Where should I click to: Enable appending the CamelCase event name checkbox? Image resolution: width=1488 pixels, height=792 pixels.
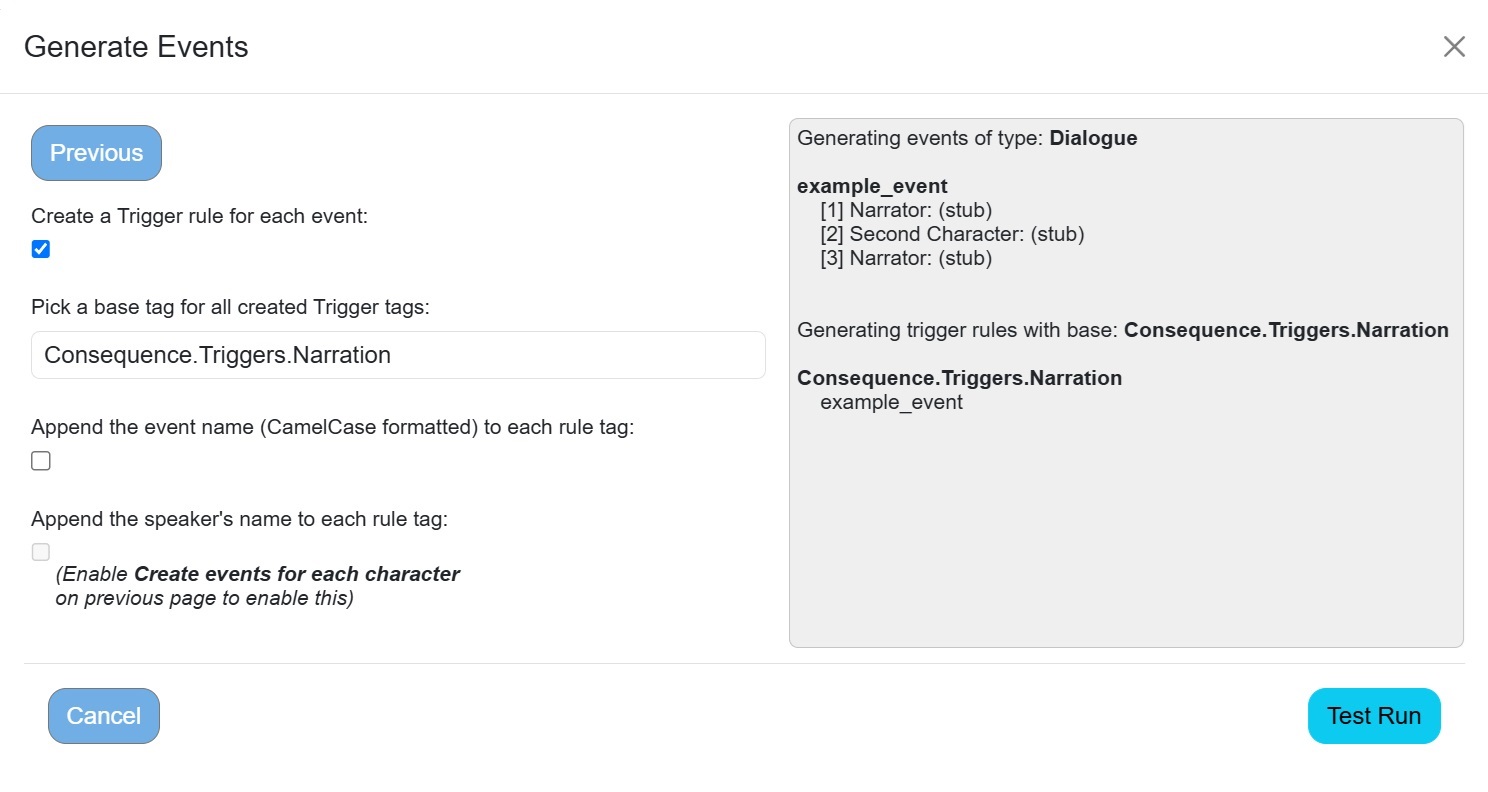pyautogui.click(x=41, y=461)
